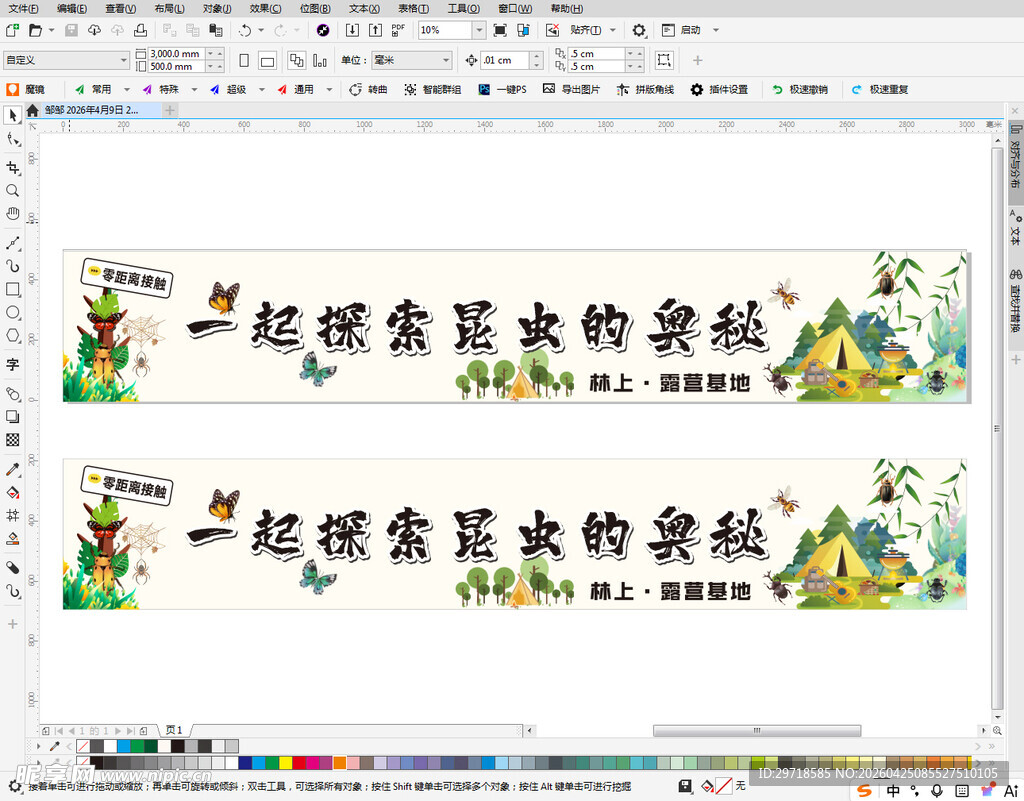This screenshot has width=1024, height=801.
Task: Click the Undo arrow icon
Action: [x=245, y=30]
